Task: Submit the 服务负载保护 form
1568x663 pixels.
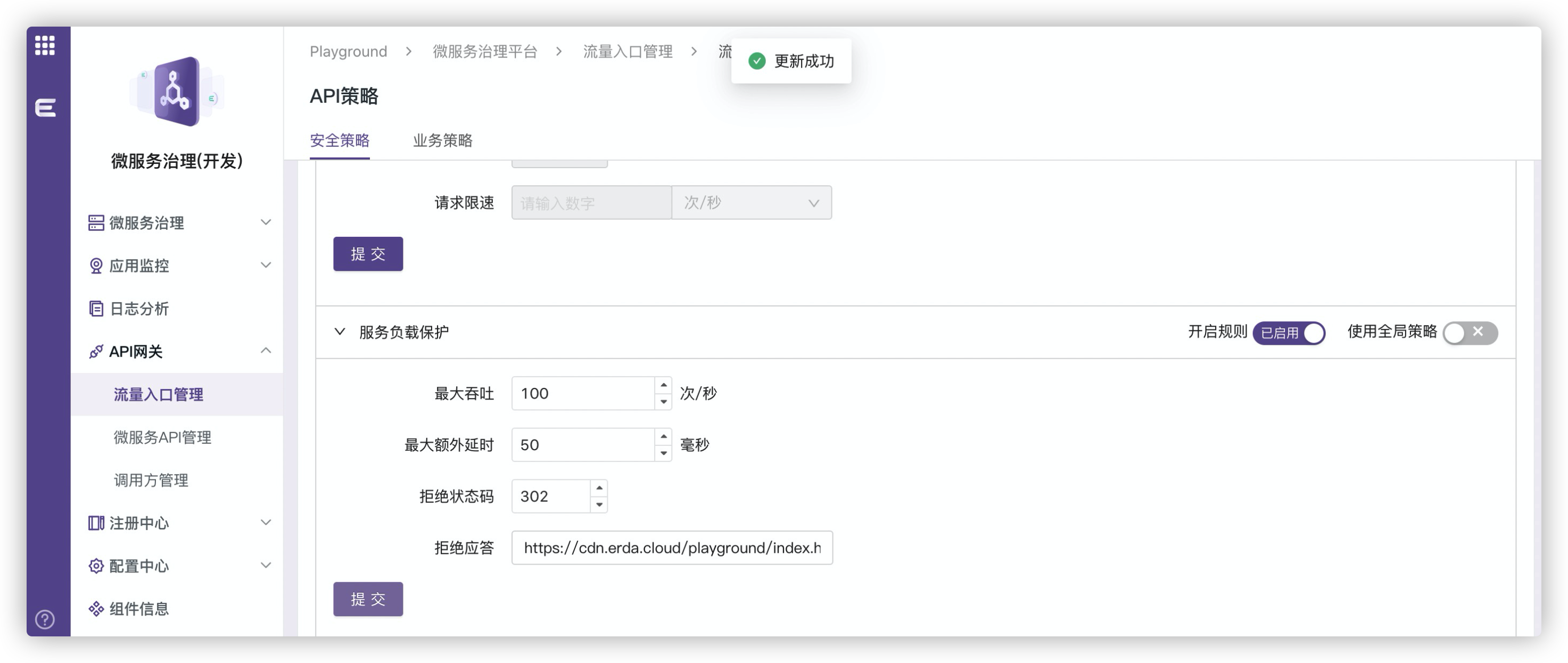Action: click(x=368, y=599)
